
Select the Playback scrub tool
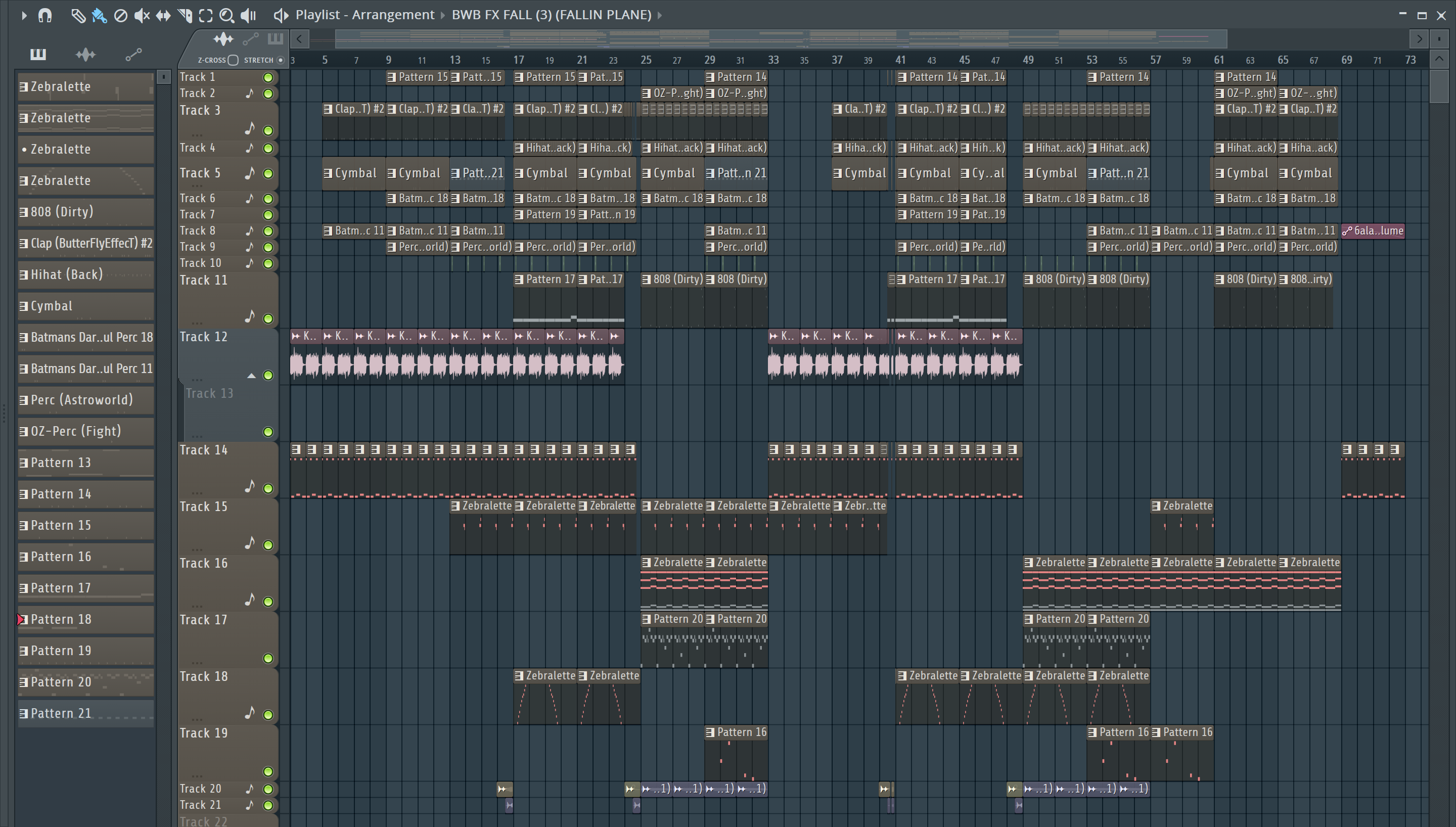pyautogui.click(x=248, y=15)
